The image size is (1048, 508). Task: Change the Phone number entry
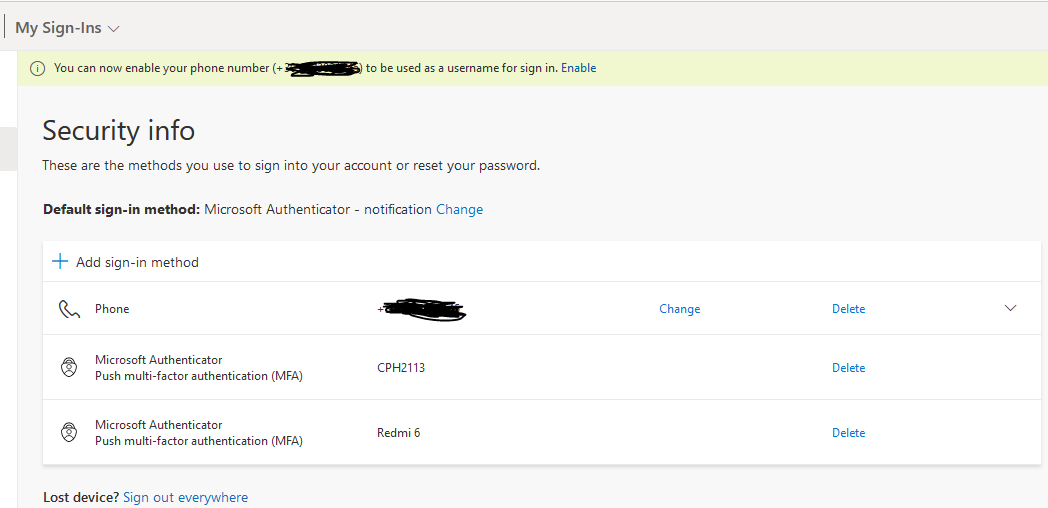coord(680,309)
